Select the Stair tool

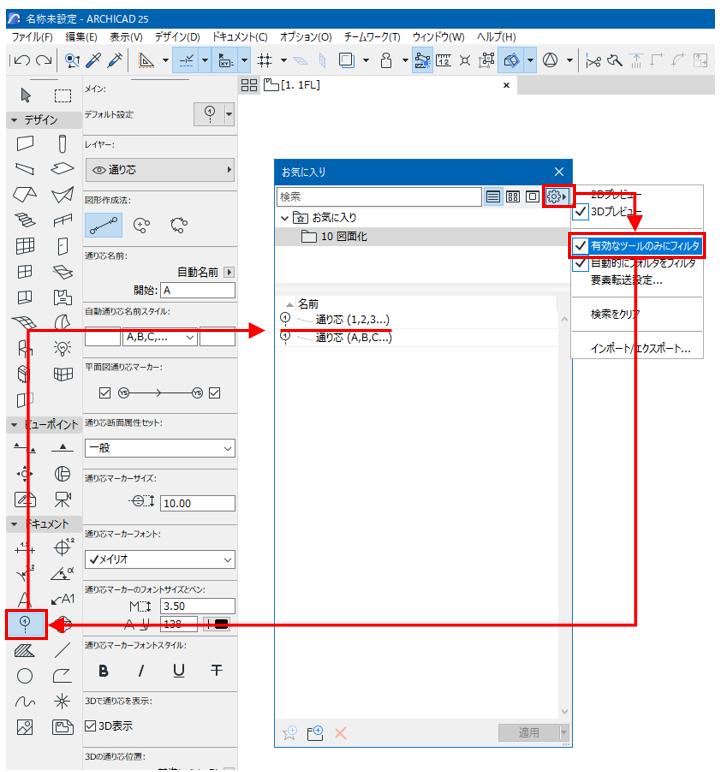pyautogui.click(x=25, y=220)
